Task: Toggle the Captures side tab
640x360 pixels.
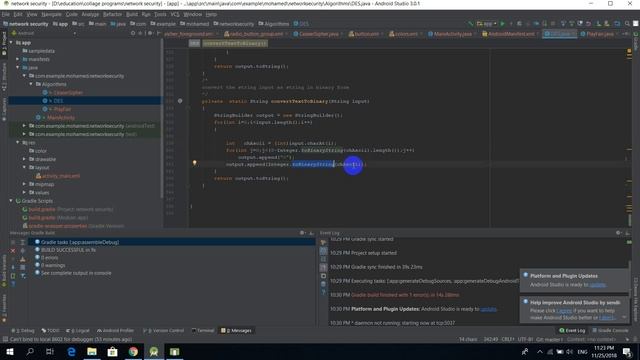Action: 4,109
